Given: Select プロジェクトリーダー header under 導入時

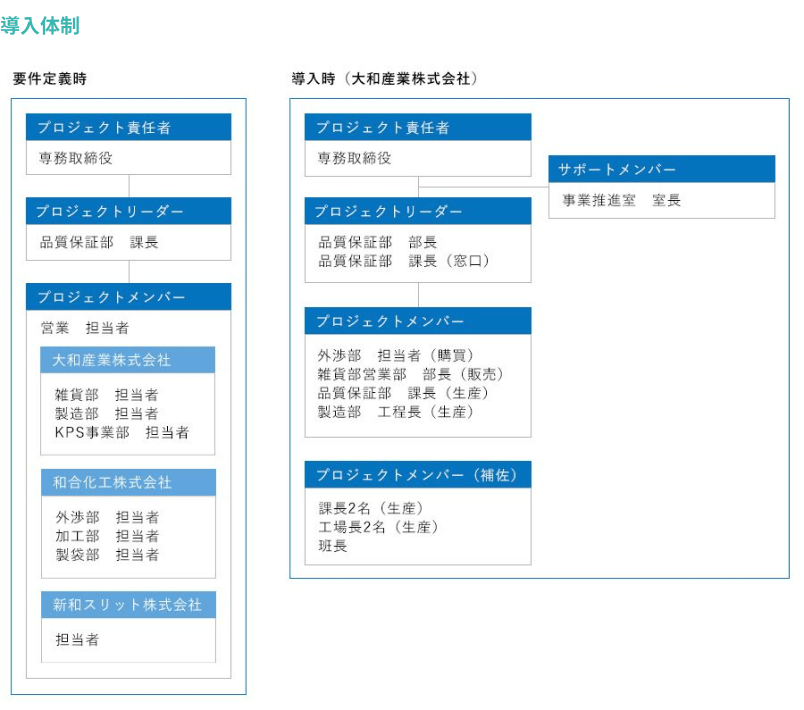Looking at the screenshot, I should coord(417,211).
